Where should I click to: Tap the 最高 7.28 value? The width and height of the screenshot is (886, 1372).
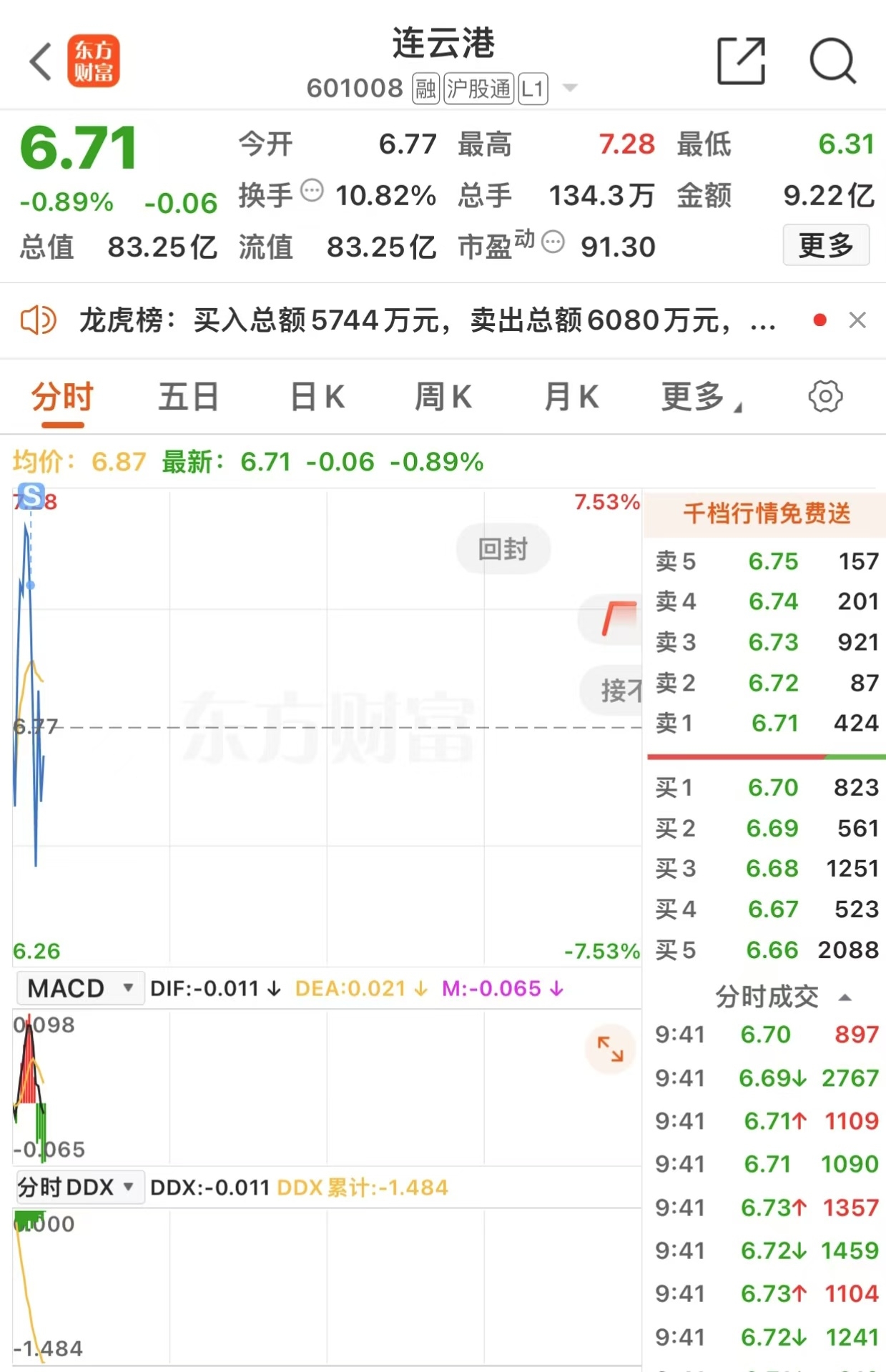[626, 144]
